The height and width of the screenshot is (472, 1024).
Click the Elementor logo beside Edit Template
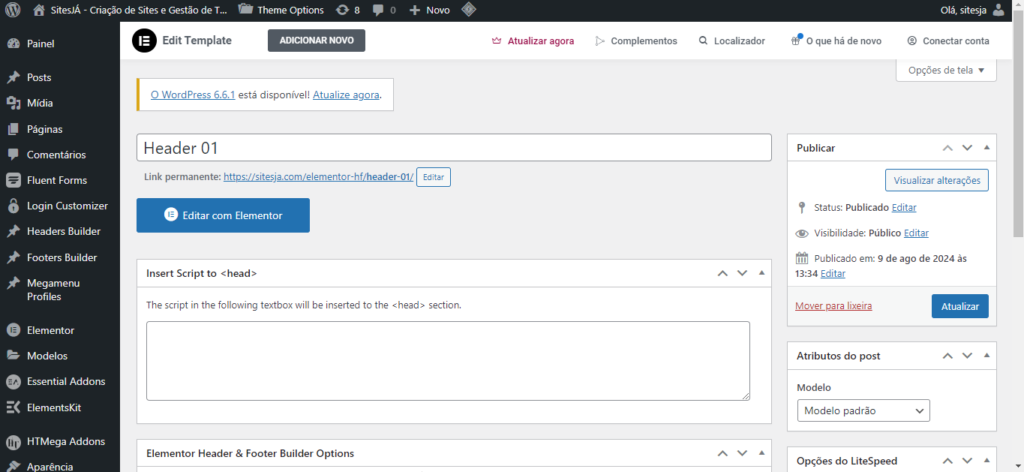[x=145, y=41]
